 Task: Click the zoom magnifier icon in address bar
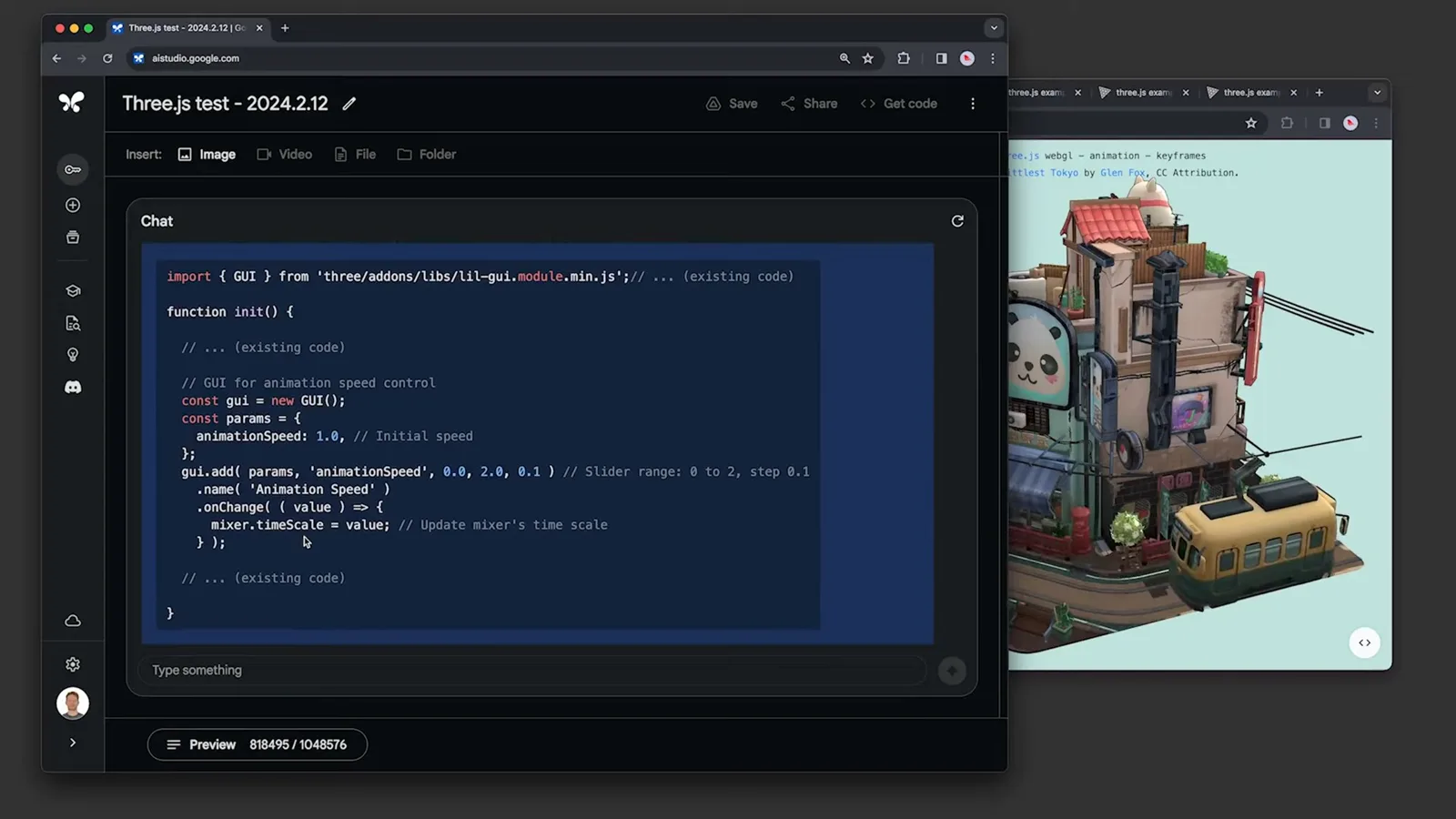tap(844, 58)
